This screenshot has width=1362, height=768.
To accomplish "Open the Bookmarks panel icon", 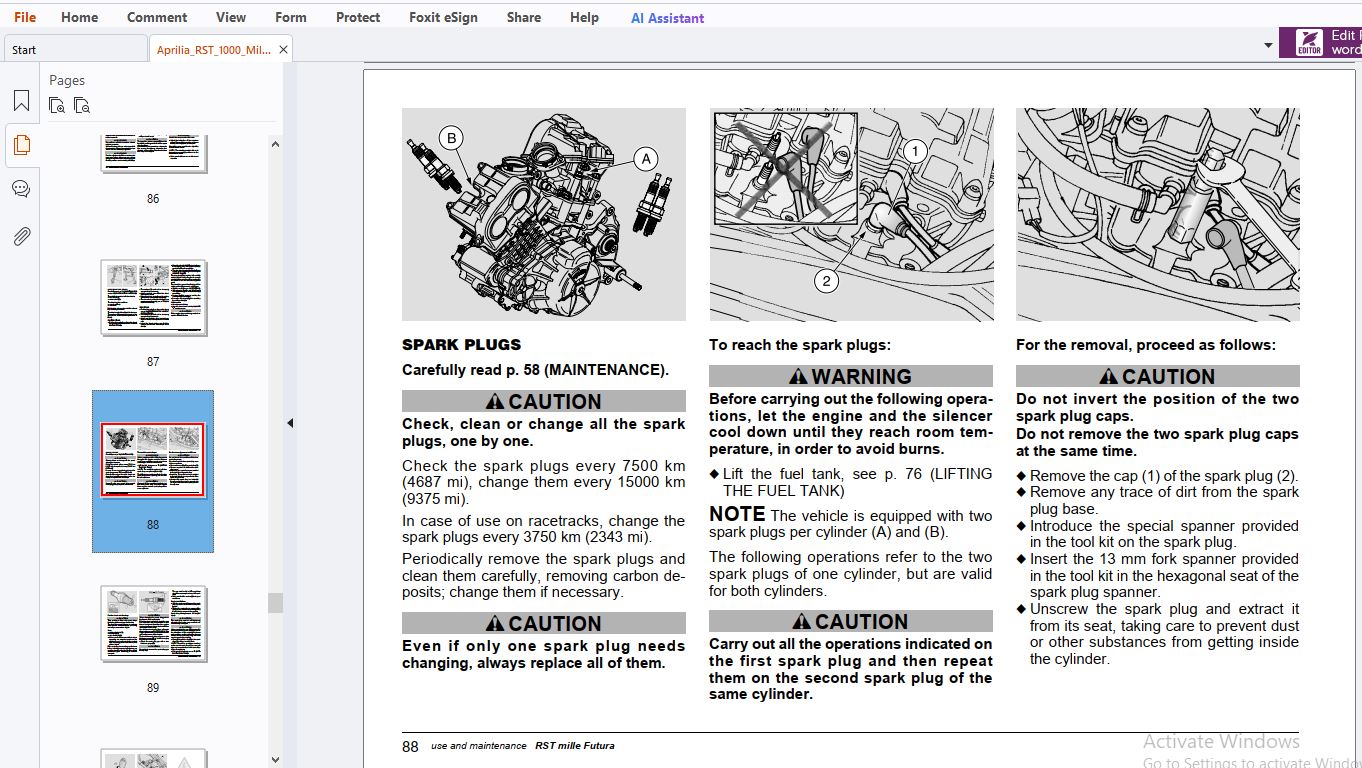I will point(21,101).
